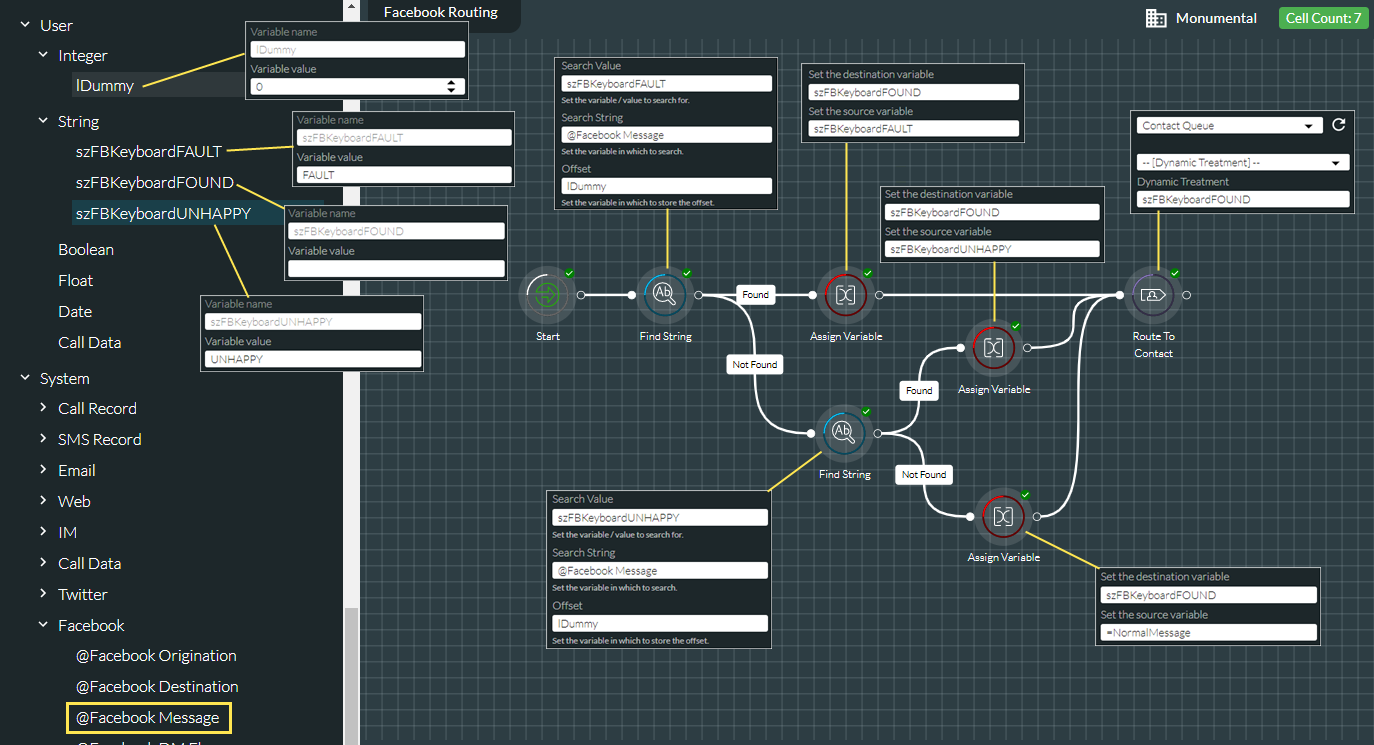
Task: Select the Boolean variable type
Action: (86, 250)
